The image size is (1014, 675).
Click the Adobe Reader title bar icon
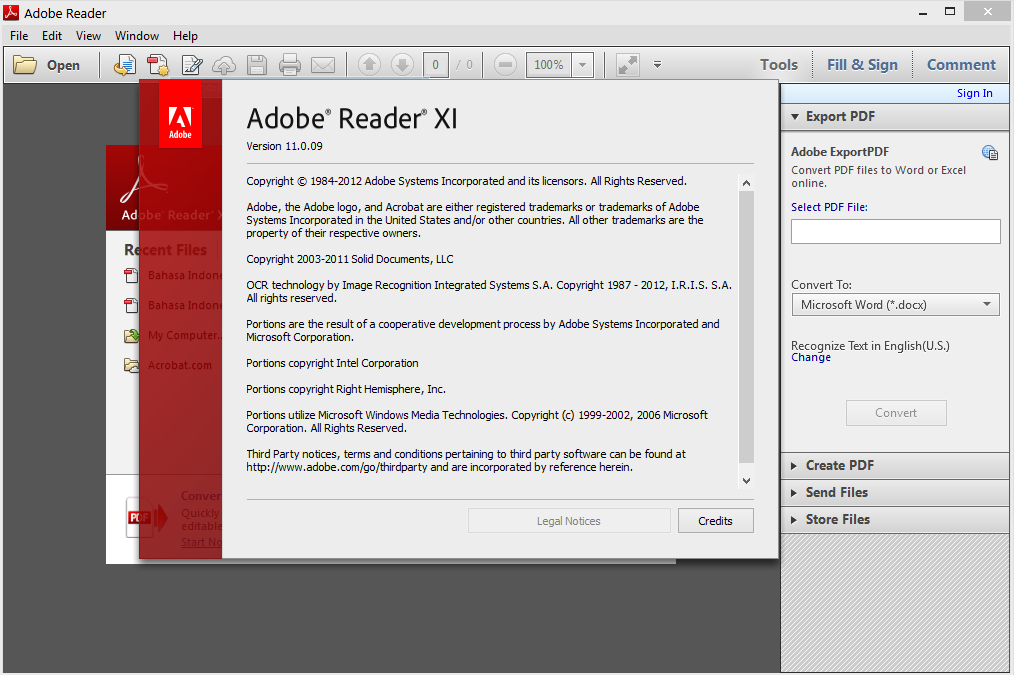point(11,12)
